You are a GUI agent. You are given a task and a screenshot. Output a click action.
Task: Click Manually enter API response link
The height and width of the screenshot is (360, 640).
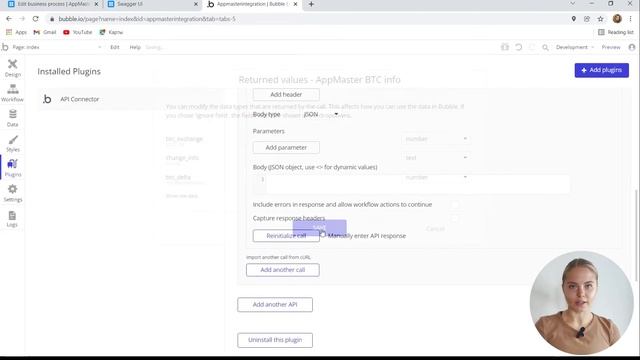367,236
